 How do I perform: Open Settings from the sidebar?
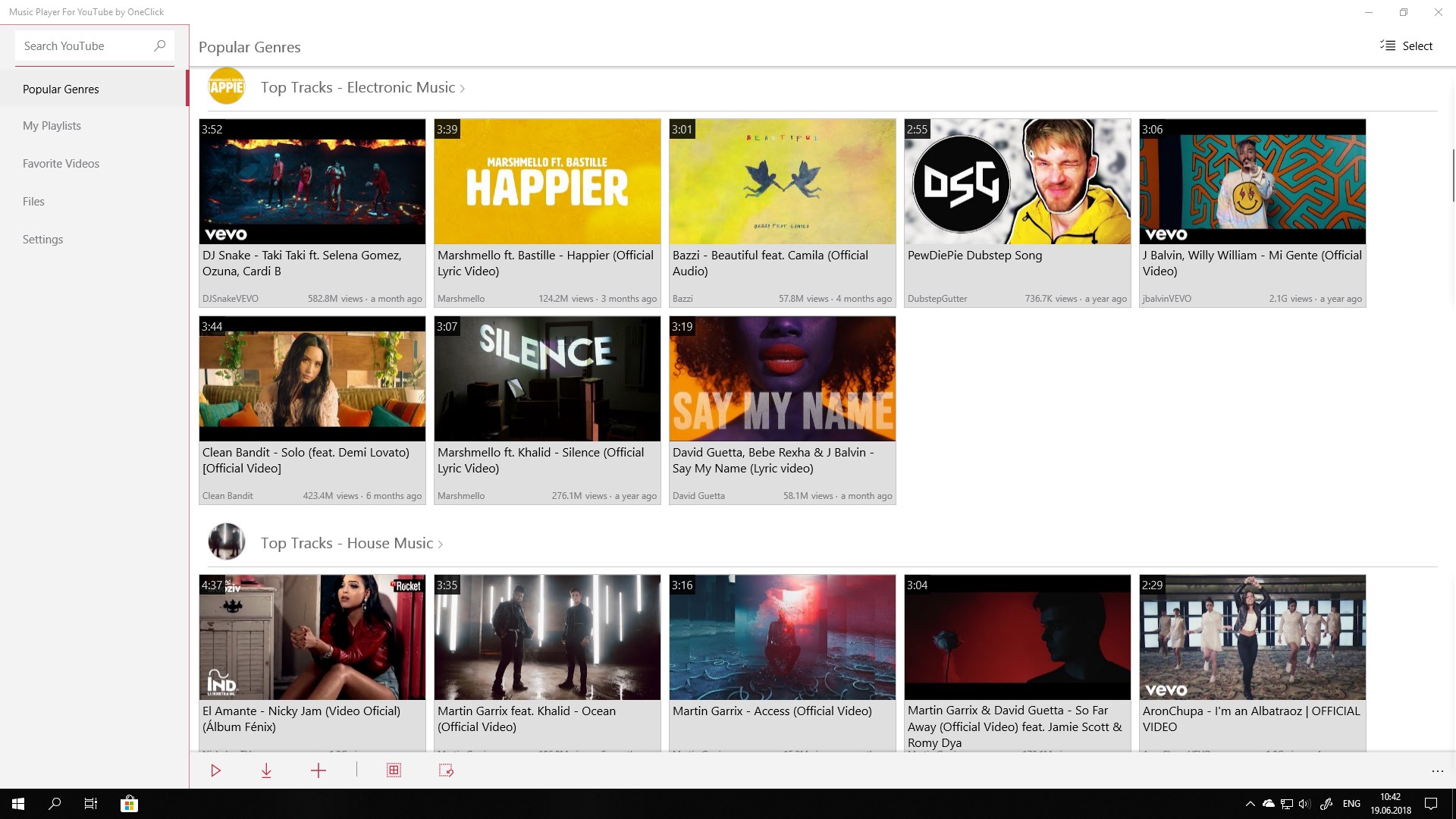click(x=42, y=240)
